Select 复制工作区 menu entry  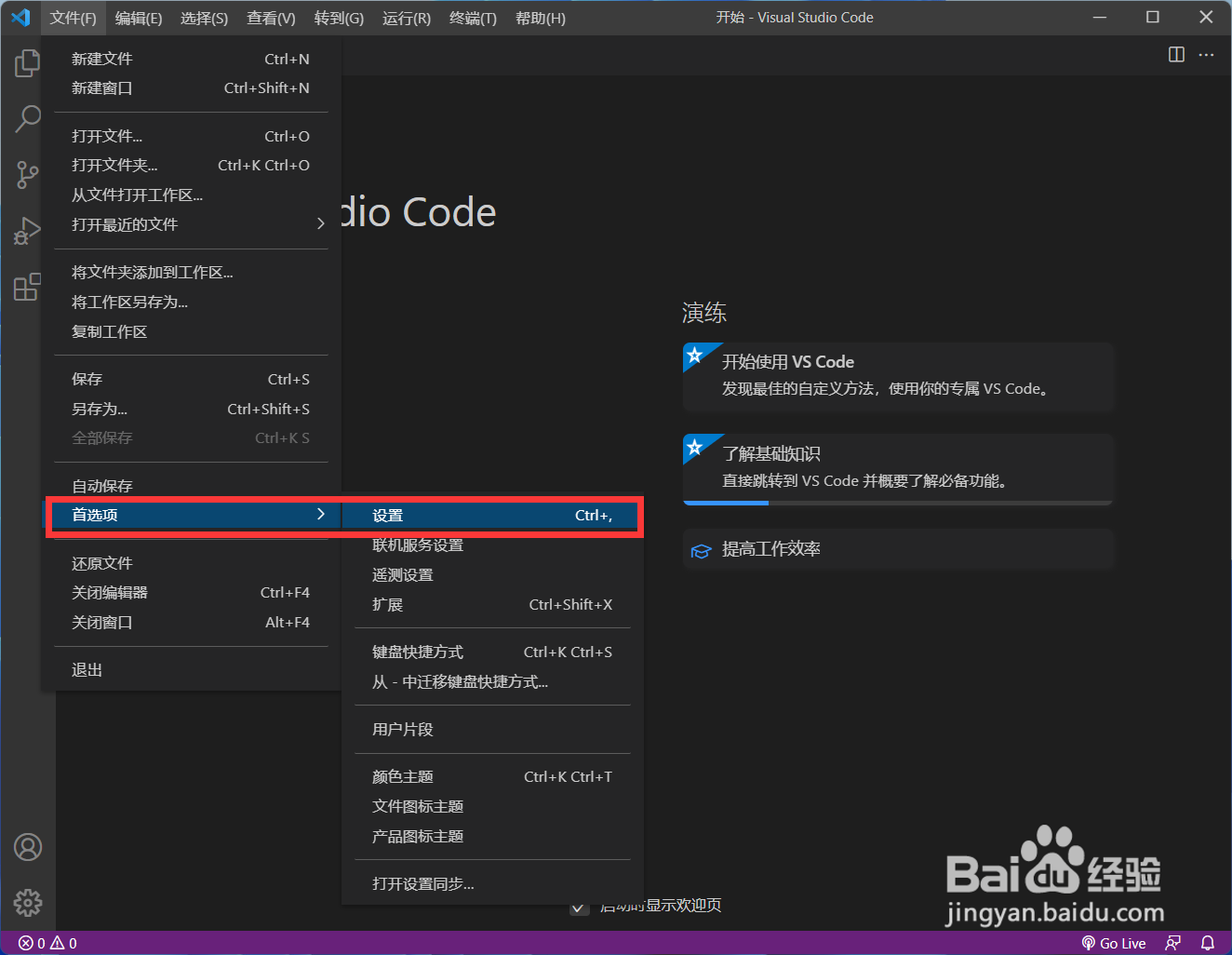click(x=192, y=331)
